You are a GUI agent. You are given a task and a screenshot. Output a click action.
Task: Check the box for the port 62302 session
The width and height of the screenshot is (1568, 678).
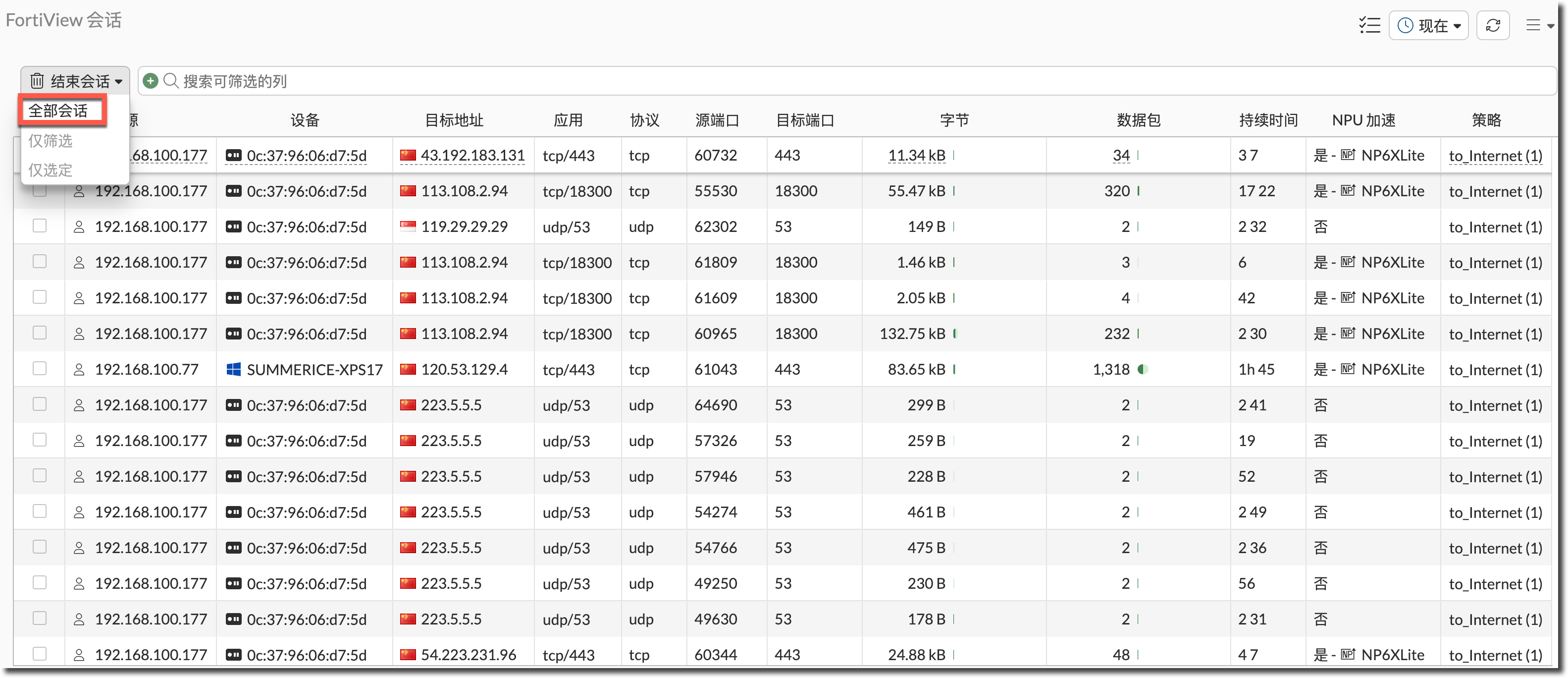40,226
